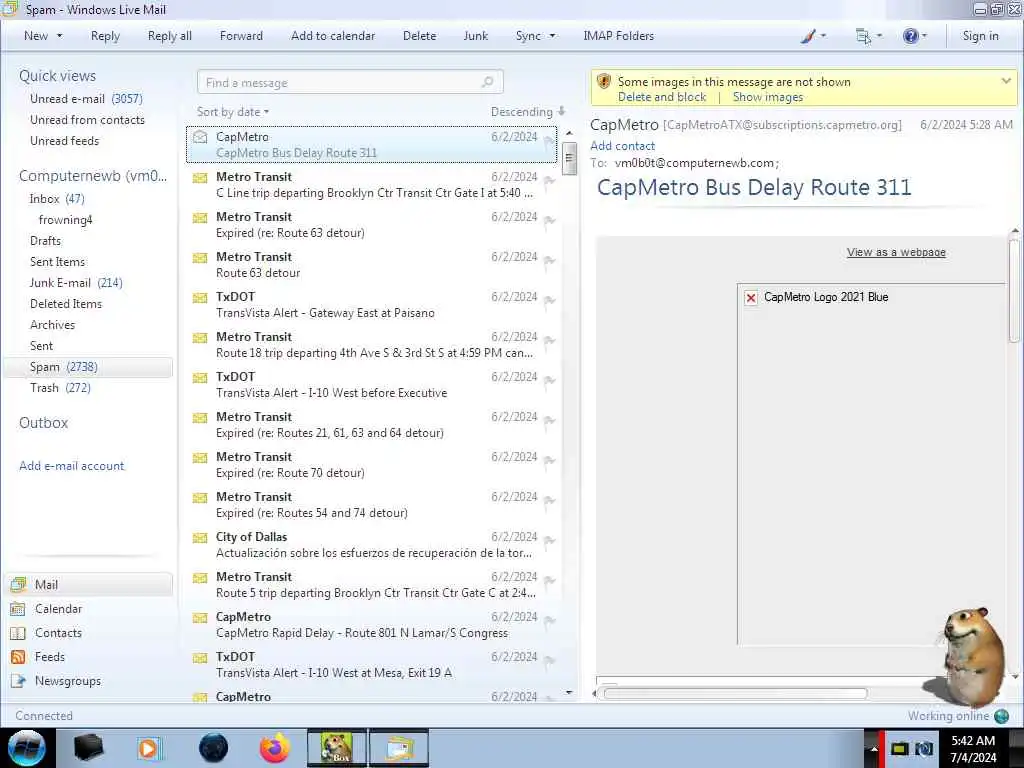Click the green battery tray icon
Image resolution: width=1024 pixels, height=768 pixels.
(x=900, y=749)
